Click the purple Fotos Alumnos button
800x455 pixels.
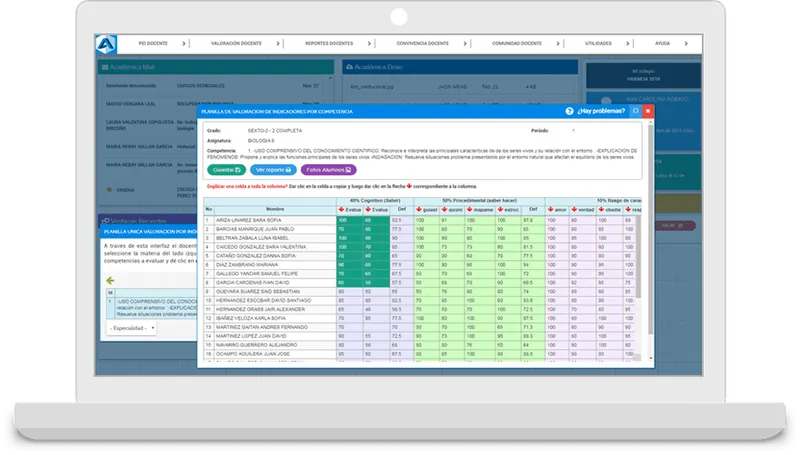click(329, 170)
